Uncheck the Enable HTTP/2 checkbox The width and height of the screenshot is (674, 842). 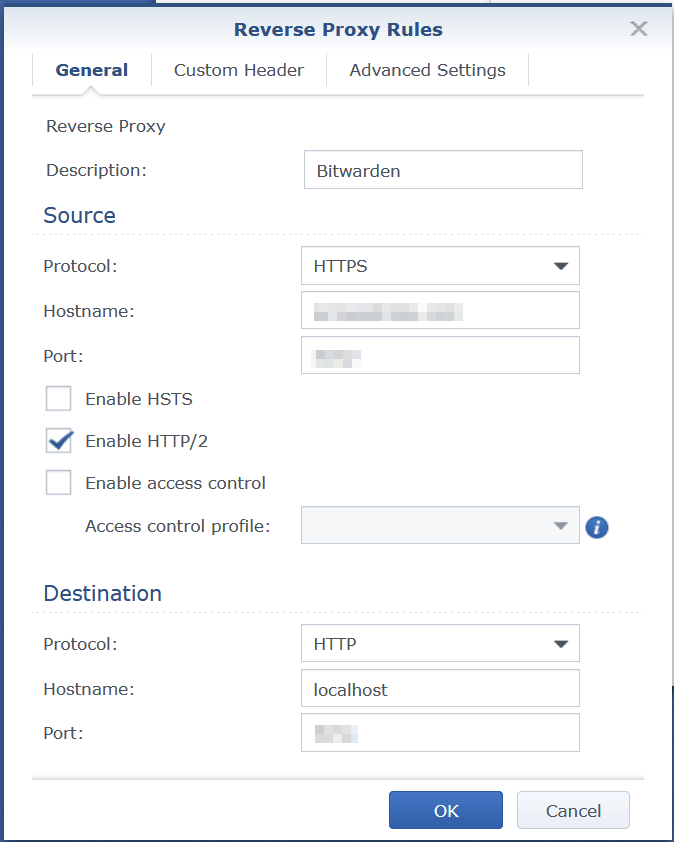pyautogui.click(x=59, y=440)
